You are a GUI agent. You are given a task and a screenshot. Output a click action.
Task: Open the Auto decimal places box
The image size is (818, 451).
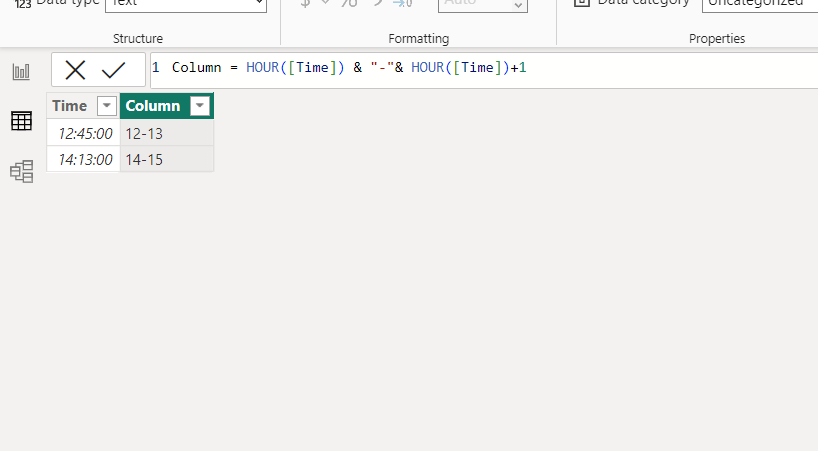(483, 4)
